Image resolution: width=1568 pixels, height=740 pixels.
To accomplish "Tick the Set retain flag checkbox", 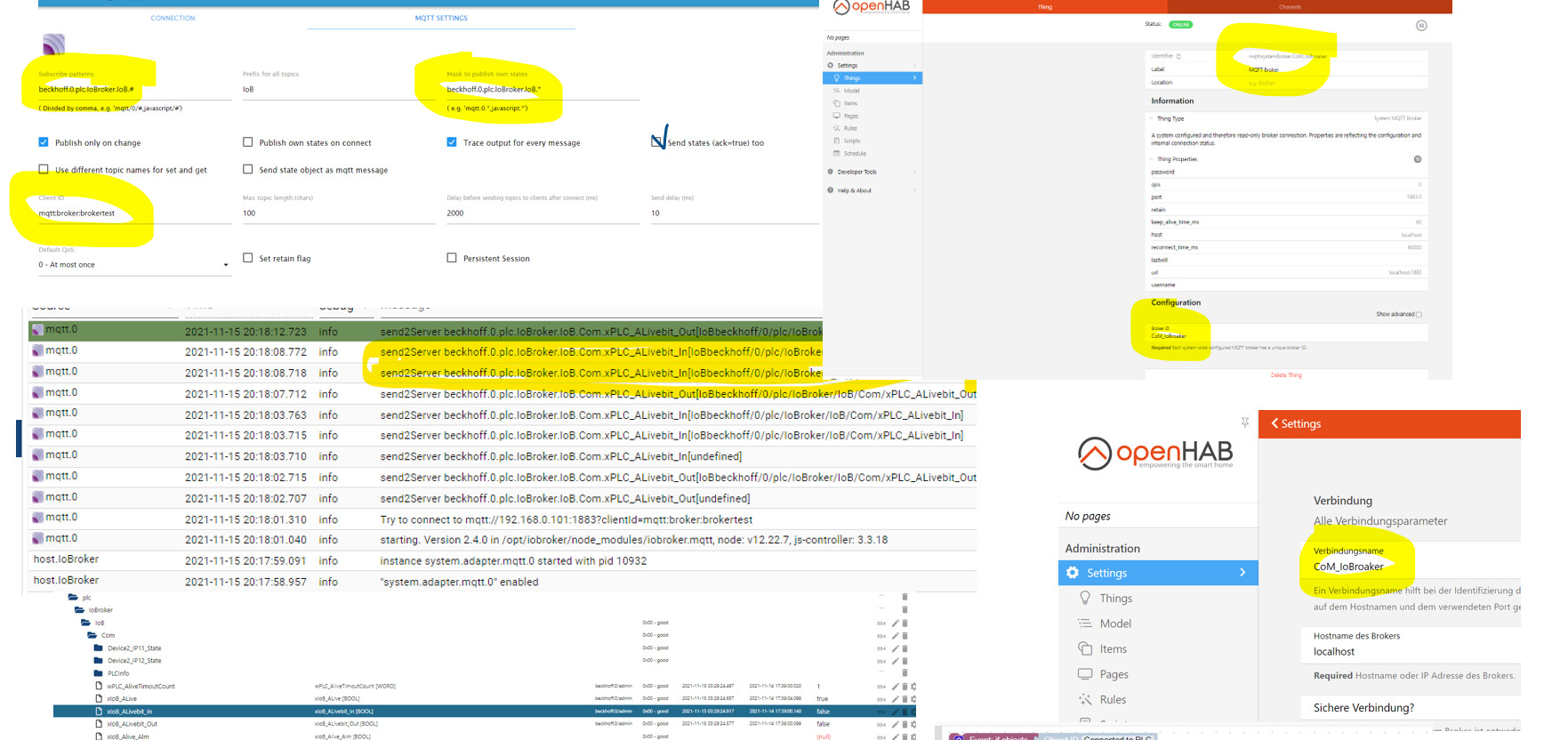I will pos(248,258).
